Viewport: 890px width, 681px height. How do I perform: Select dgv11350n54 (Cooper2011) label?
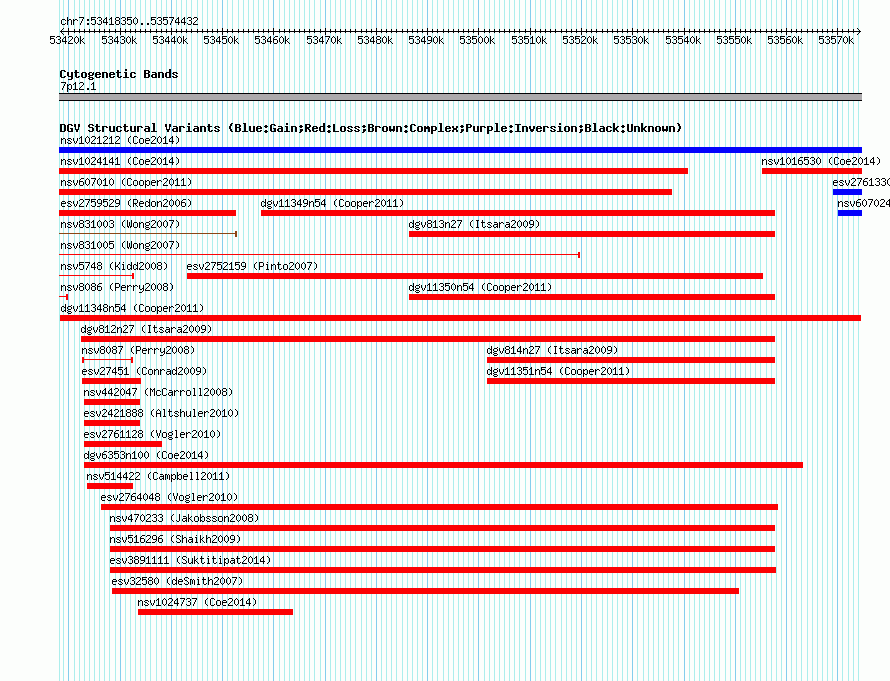[480, 287]
